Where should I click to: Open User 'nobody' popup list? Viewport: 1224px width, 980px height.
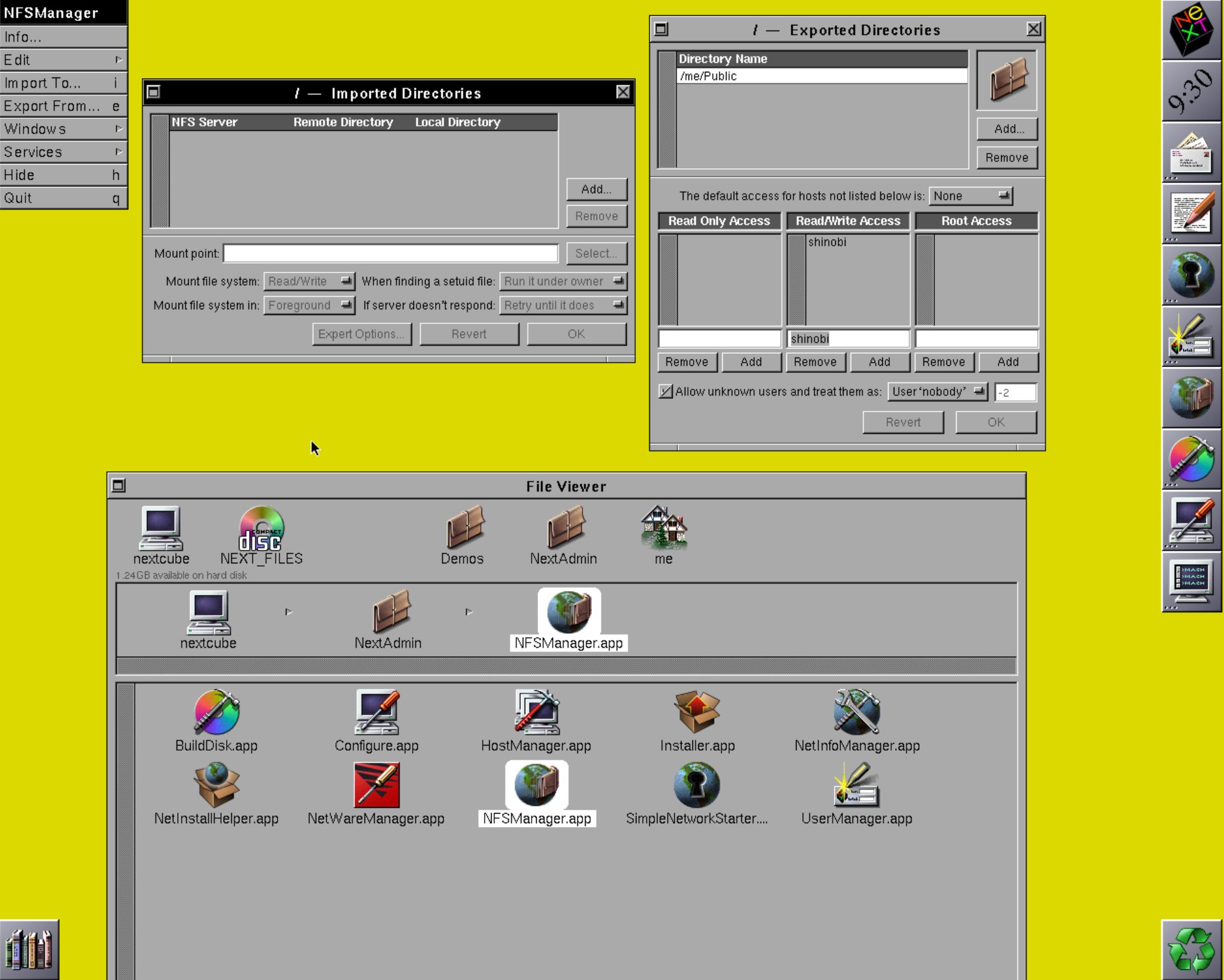937,391
